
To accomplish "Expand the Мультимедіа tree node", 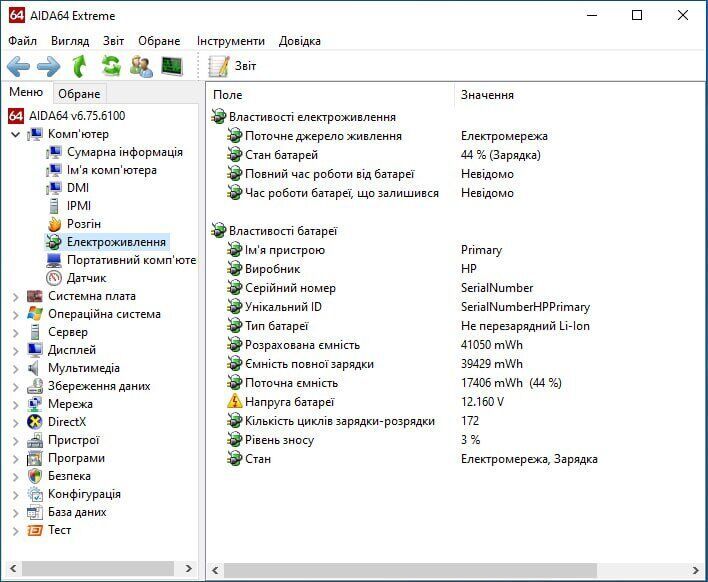I will 15,368.
